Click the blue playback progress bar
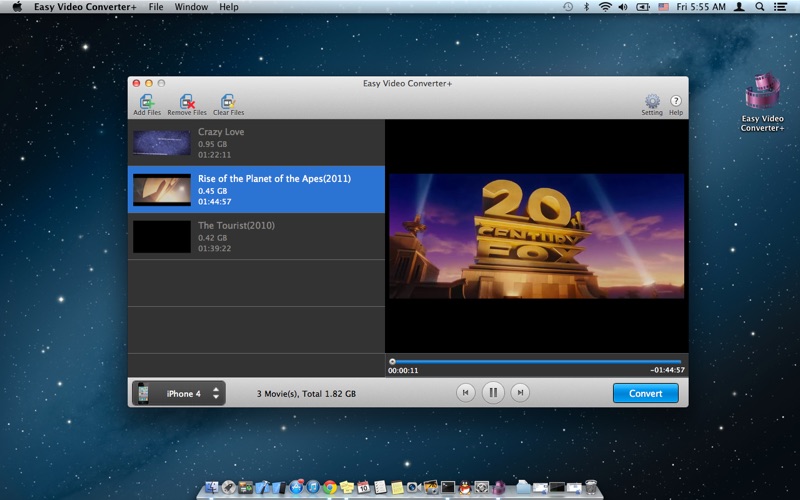Screen dimensions: 800x500 coord(538,362)
